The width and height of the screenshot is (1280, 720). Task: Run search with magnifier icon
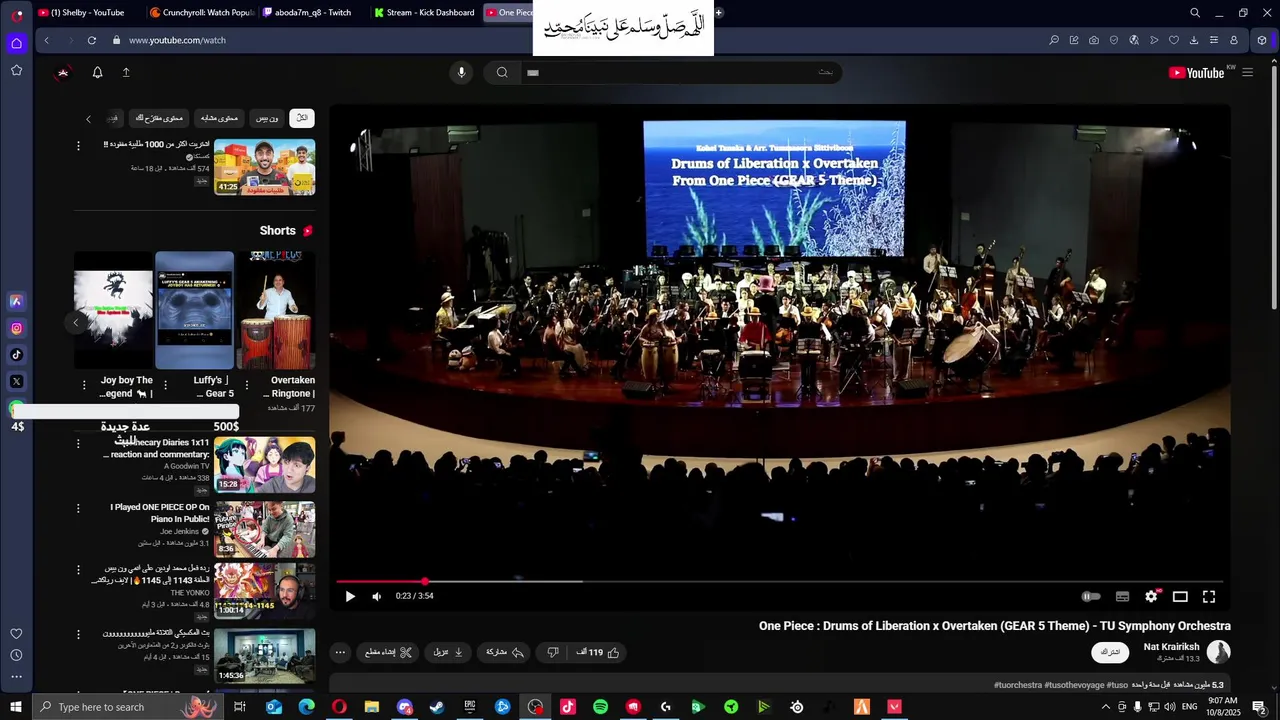[x=502, y=72]
